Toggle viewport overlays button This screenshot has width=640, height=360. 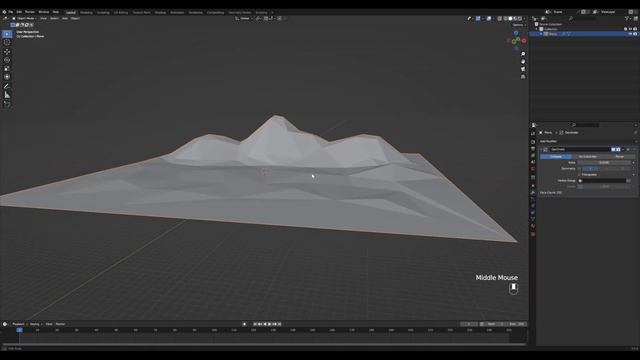coord(489,18)
